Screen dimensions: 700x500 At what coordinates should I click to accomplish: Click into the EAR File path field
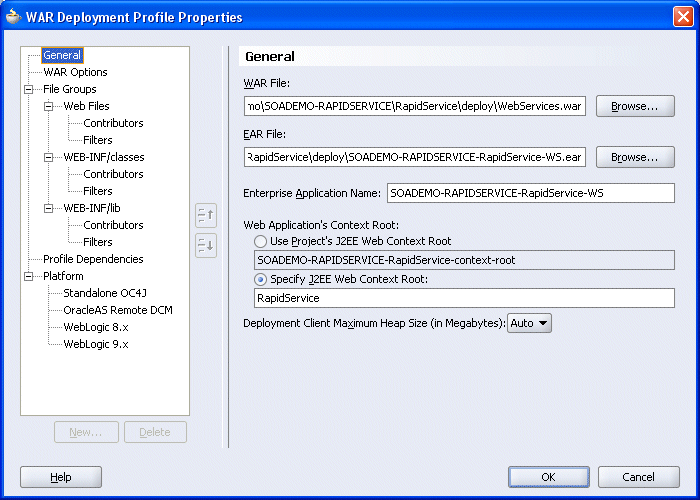tap(415, 157)
